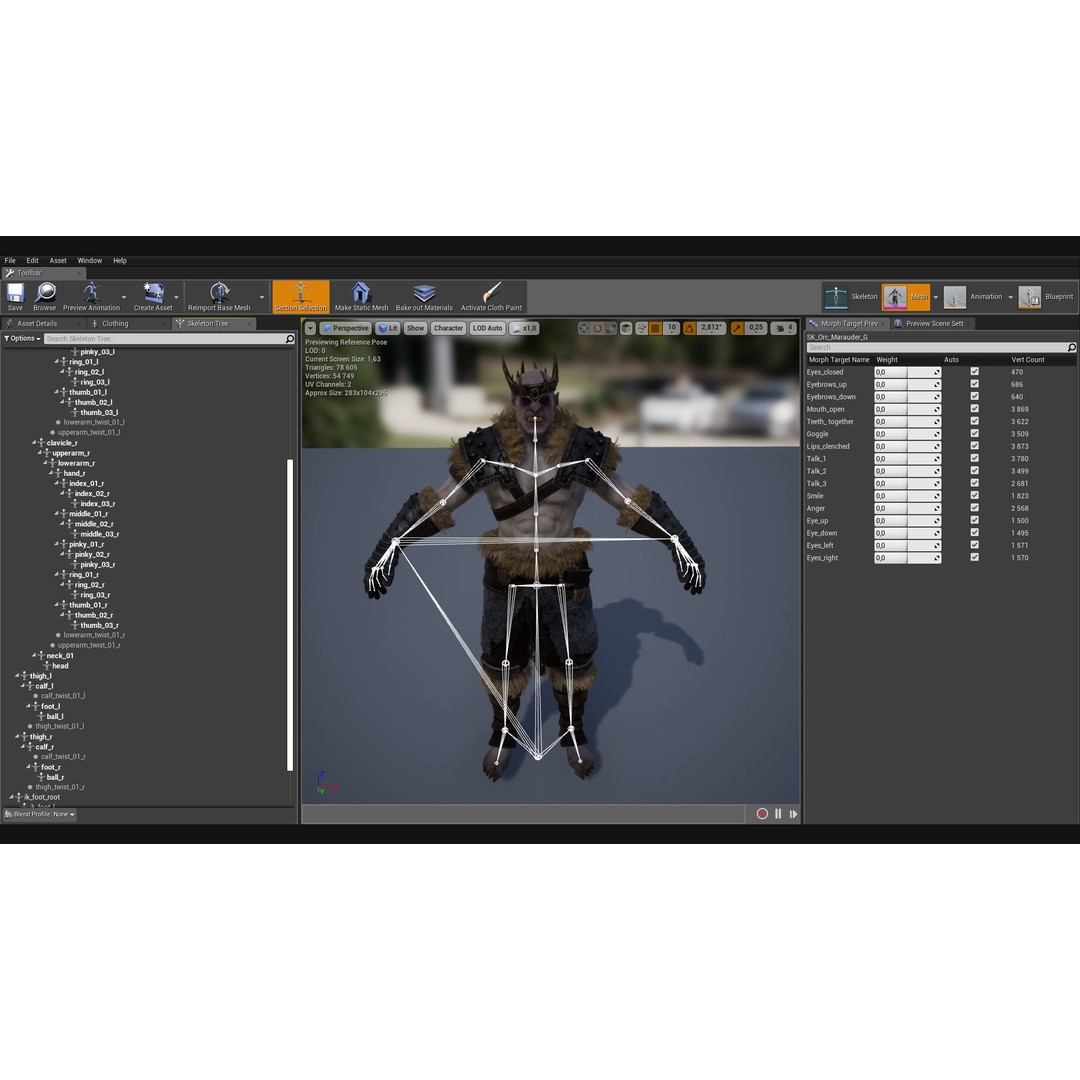Open the Edit menu
Image resolution: width=1080 pixels, height=1080 pixels.
[32, 260]
